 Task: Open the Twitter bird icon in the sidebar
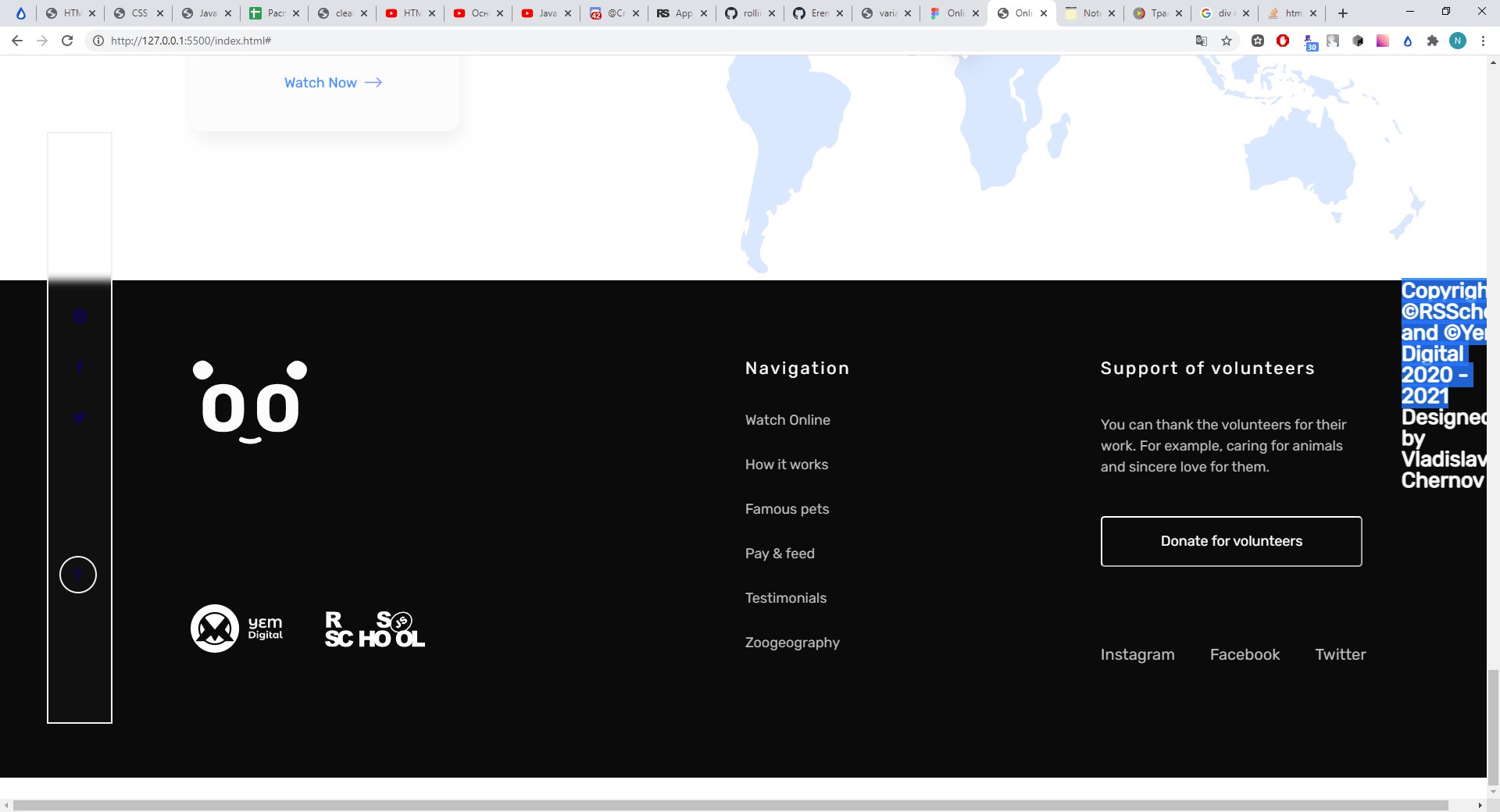[x=79, y=418]
